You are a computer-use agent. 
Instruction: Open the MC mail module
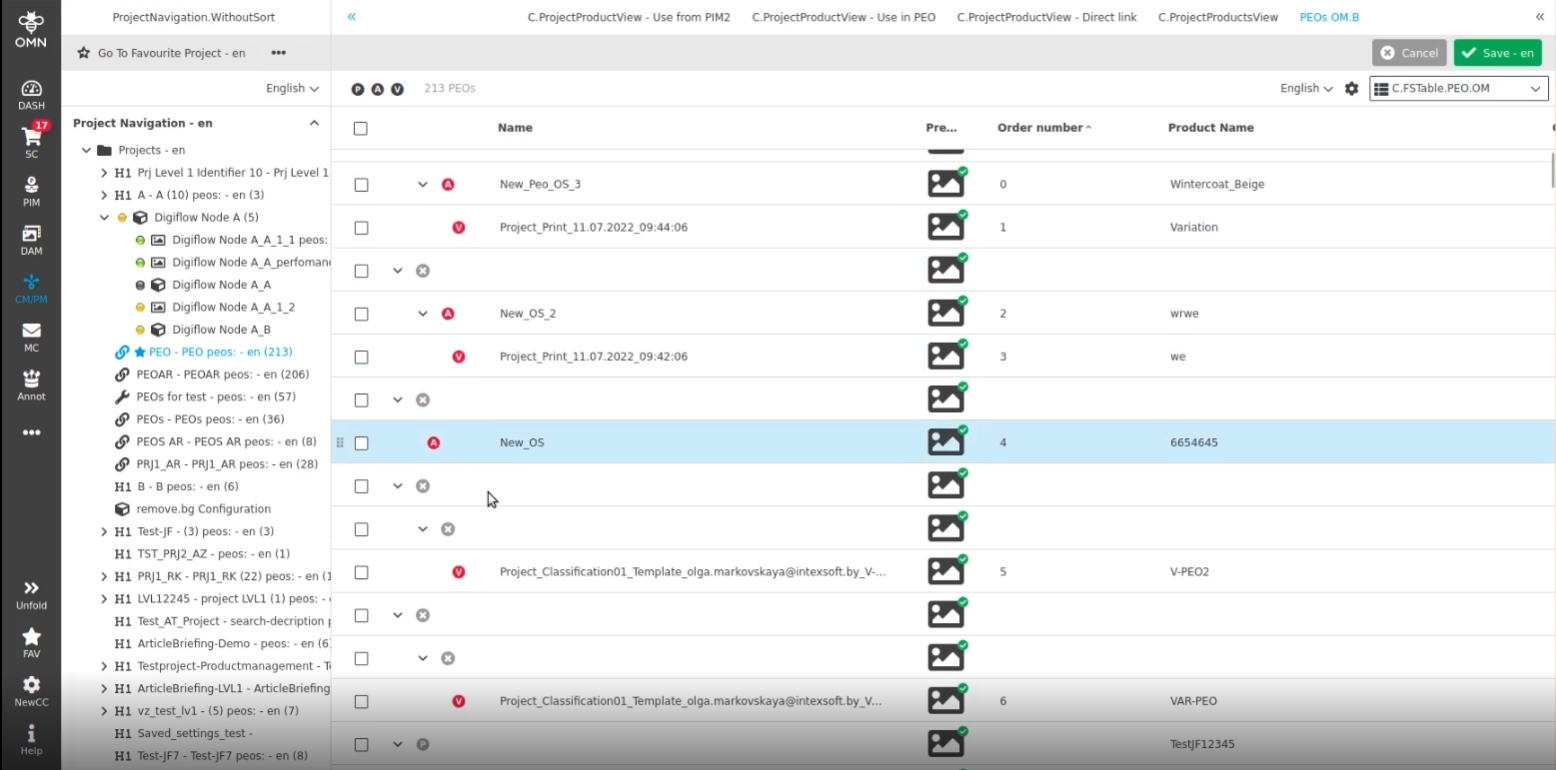(31, 337)
